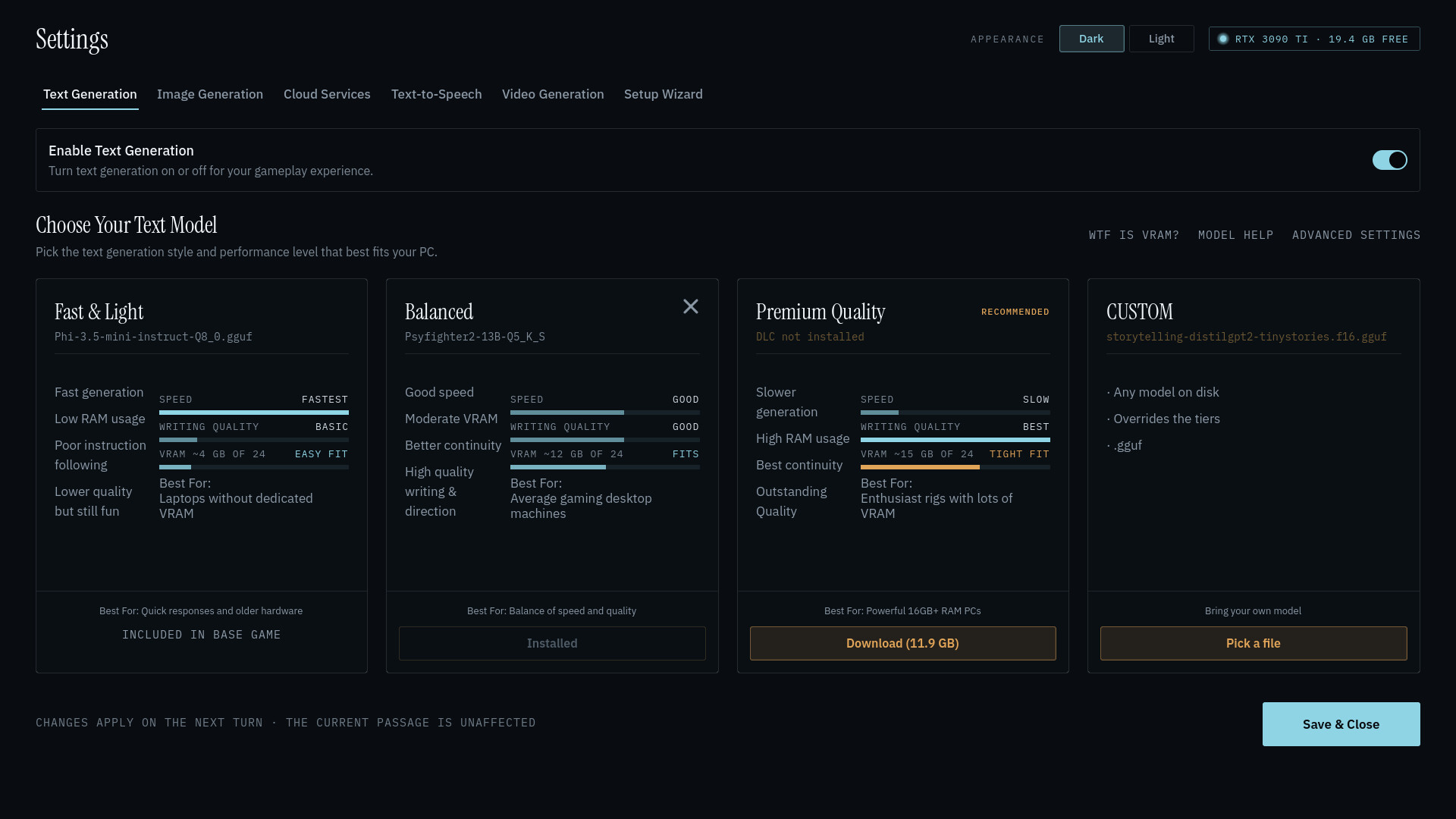The width and height of the screenshot is (1456, 819).
Task: Click the Pick a file button
Action: tap(1254, 643)
